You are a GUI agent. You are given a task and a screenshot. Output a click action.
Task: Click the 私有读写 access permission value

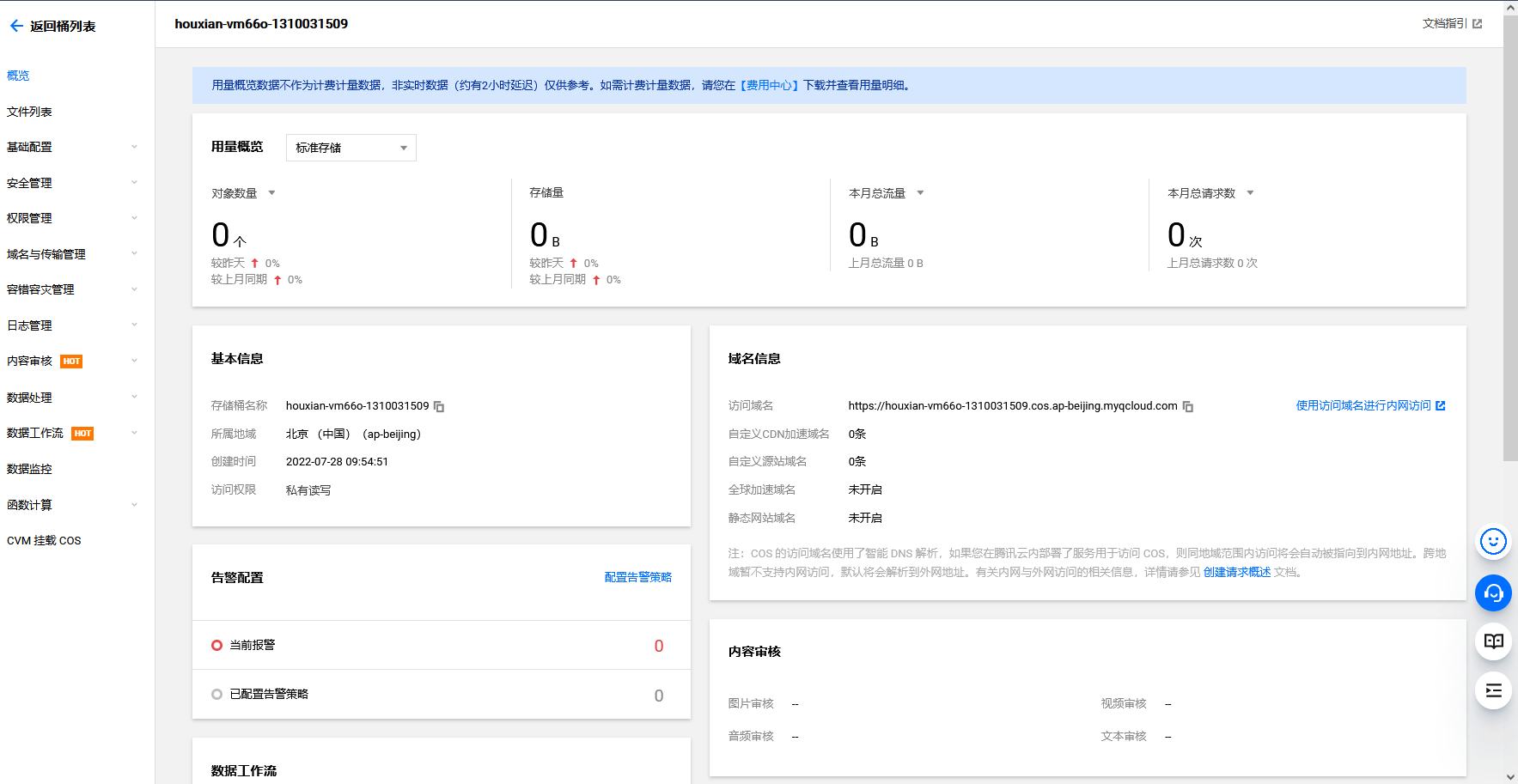pos(308,490)
